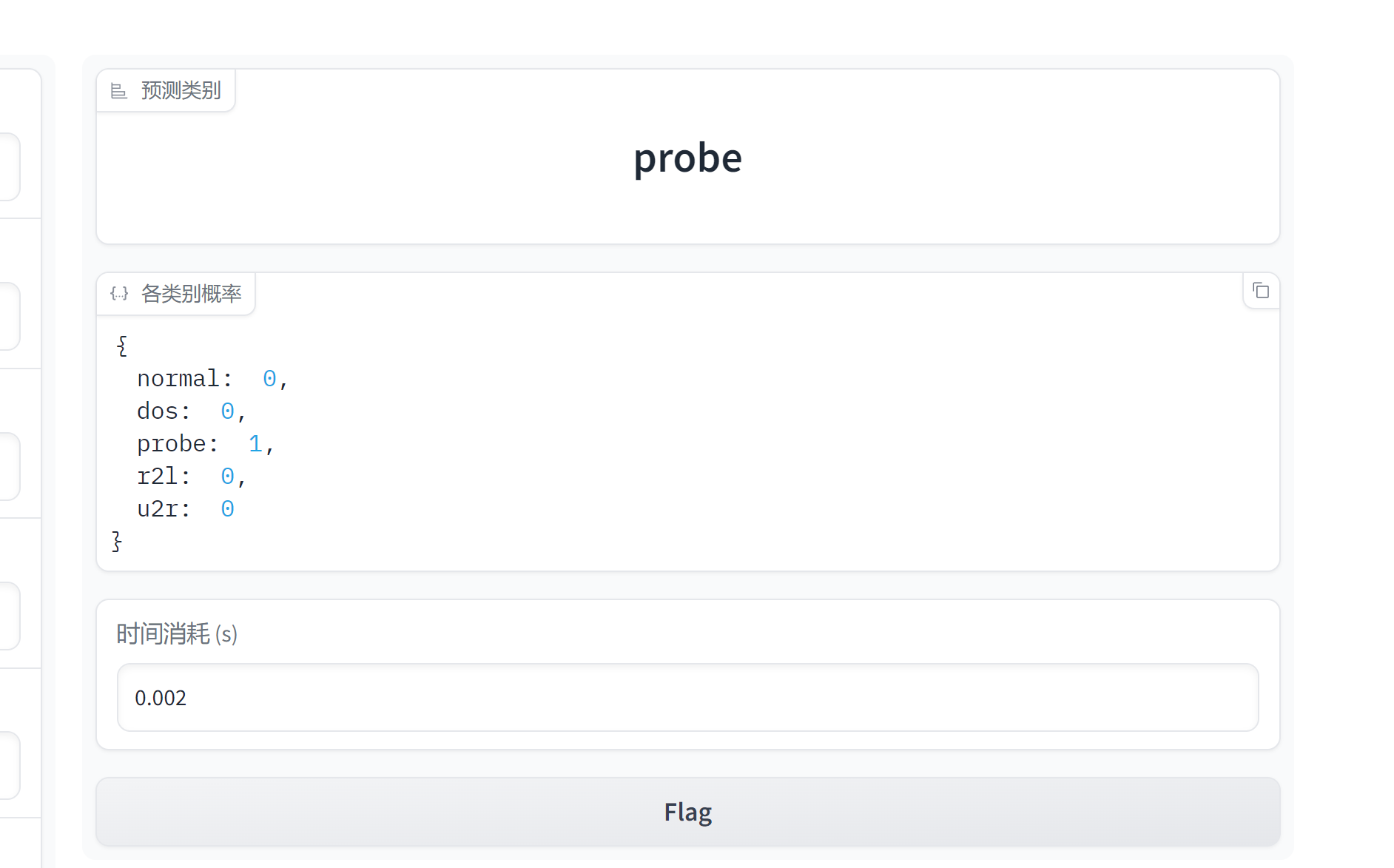Image resolution: width=1394 pixels, height=868 pixels.
Task: Click the braces icon beside 各类别概率
Action: (x=119, y=294)
